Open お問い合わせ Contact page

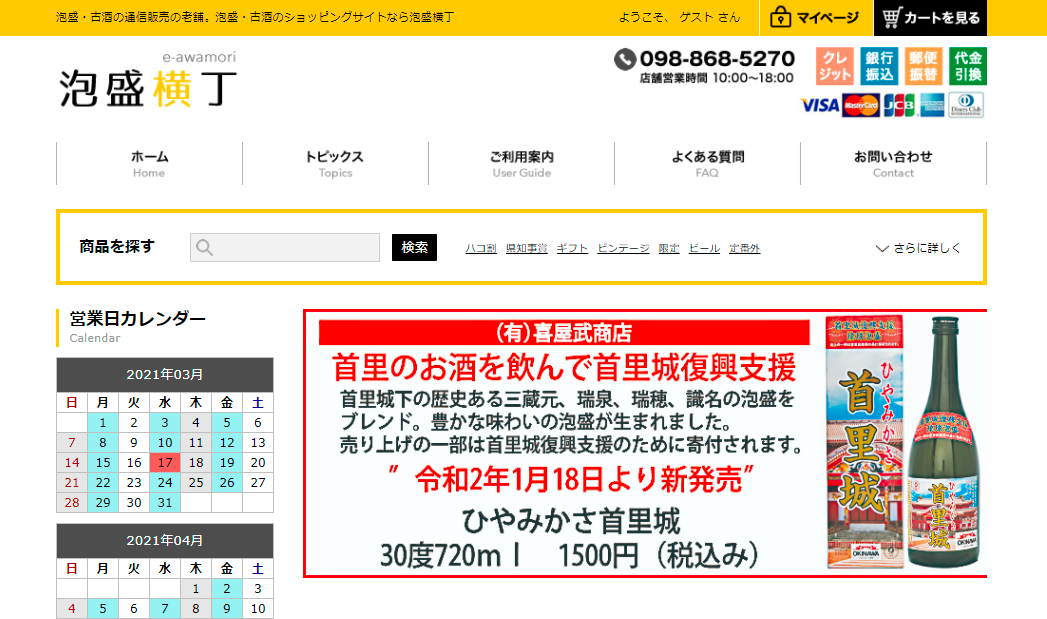(893, 164)
